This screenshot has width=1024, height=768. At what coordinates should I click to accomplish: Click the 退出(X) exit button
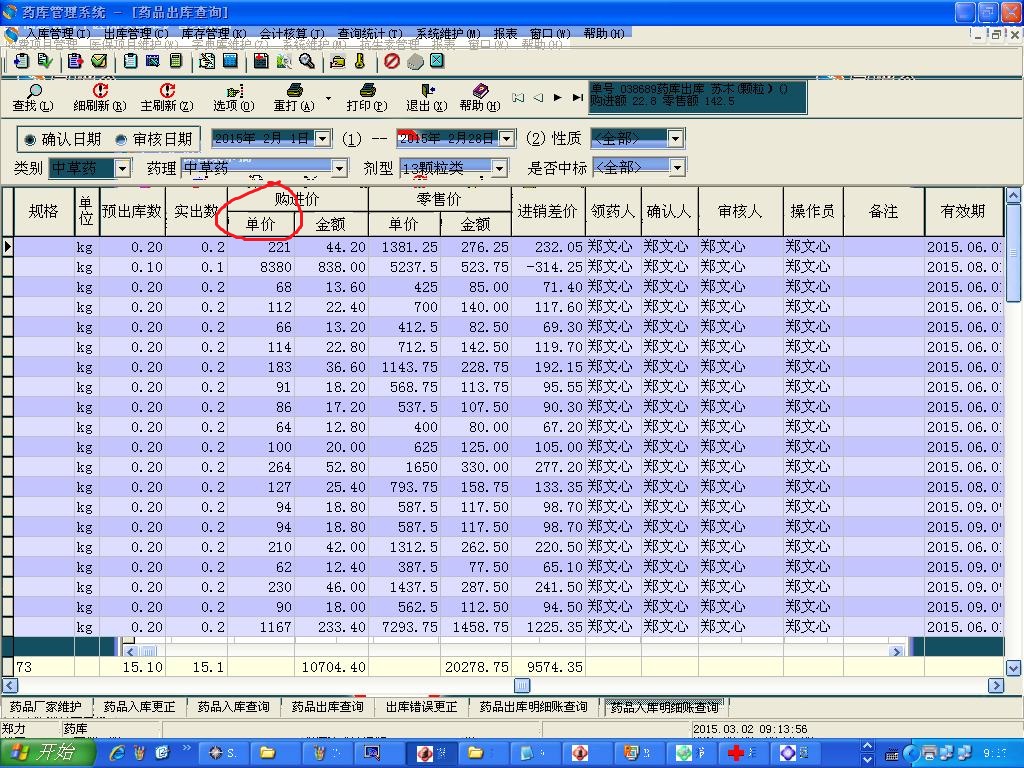426,97
